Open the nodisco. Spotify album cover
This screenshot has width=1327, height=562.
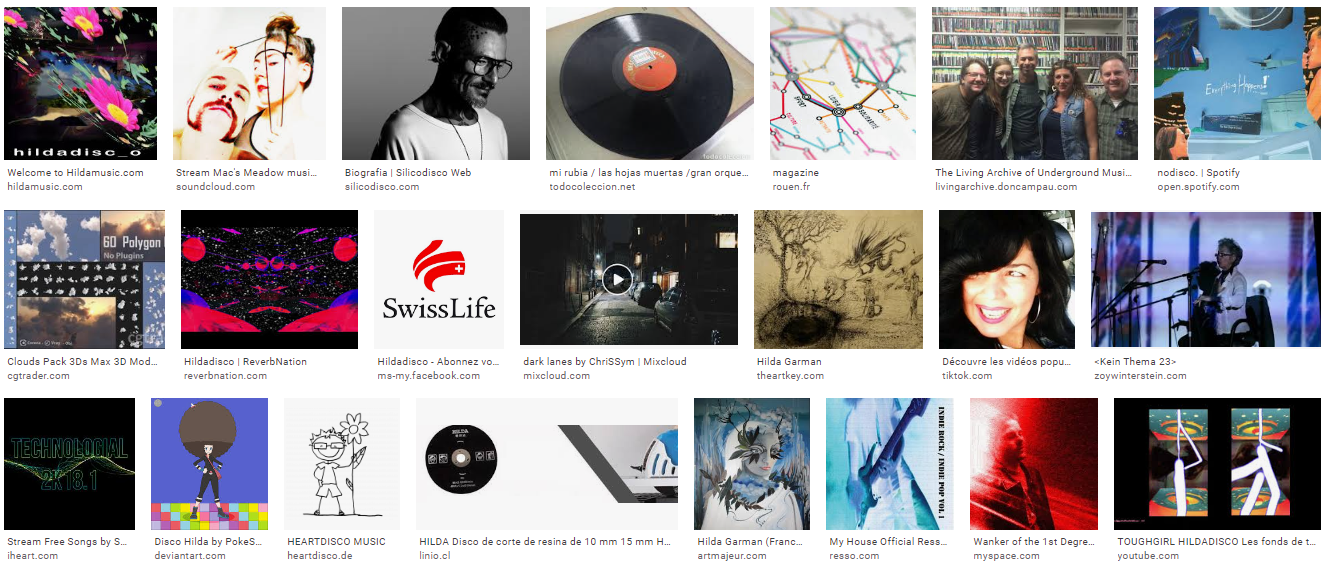(1237, 84)
